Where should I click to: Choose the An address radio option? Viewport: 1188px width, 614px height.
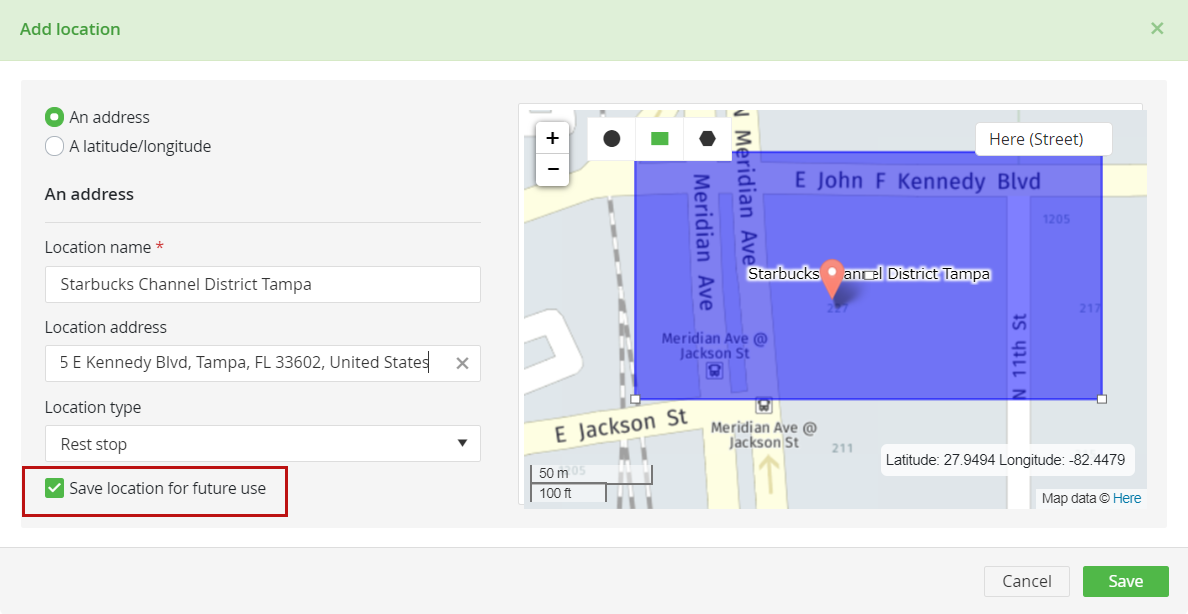tap(54, 117)
